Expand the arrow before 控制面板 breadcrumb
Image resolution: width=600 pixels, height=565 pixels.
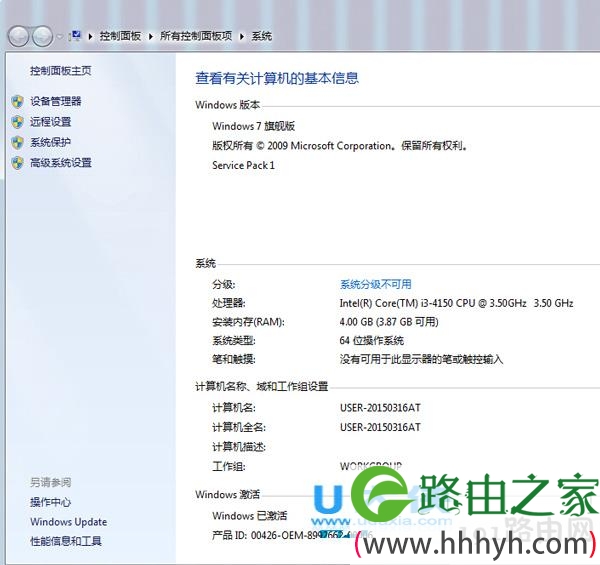[x=91, y=37]
